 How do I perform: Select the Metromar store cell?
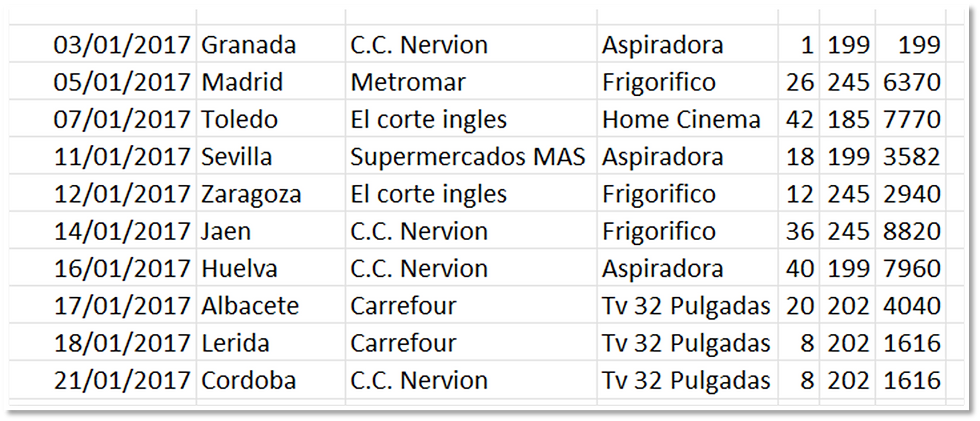tap(471, 82)
